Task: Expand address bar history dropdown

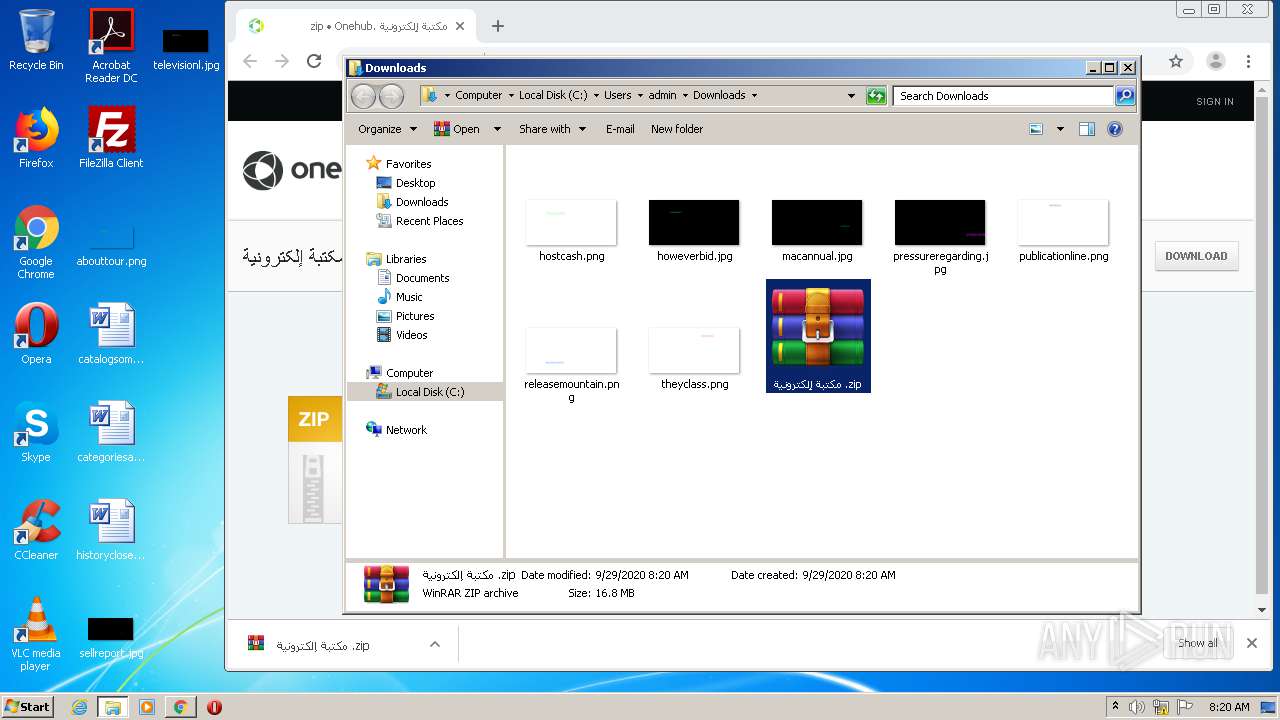Action: coord(851,96)
